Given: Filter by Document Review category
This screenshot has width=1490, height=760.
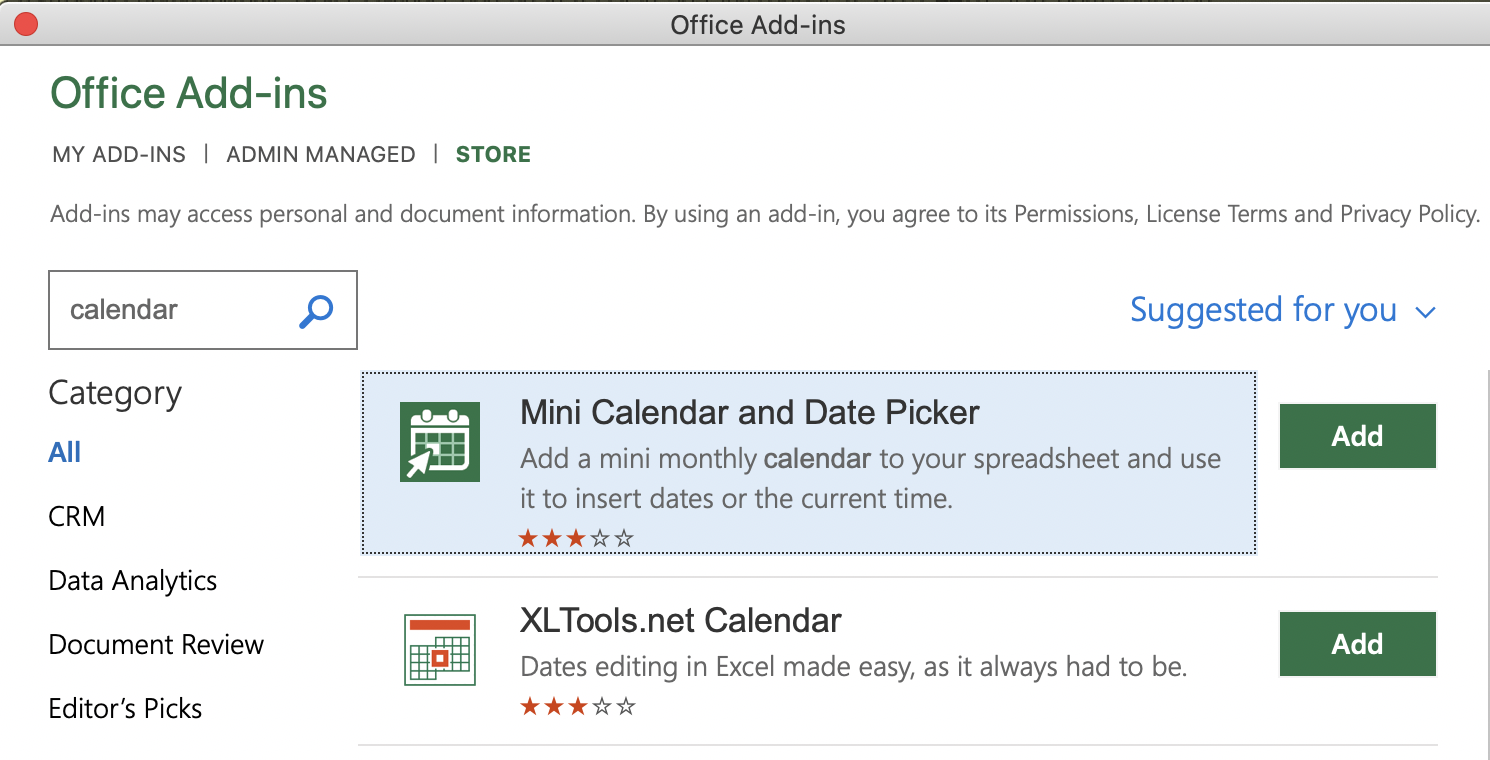Looking at the screenshot, I should pyautogui.click(x=156, y=644).
